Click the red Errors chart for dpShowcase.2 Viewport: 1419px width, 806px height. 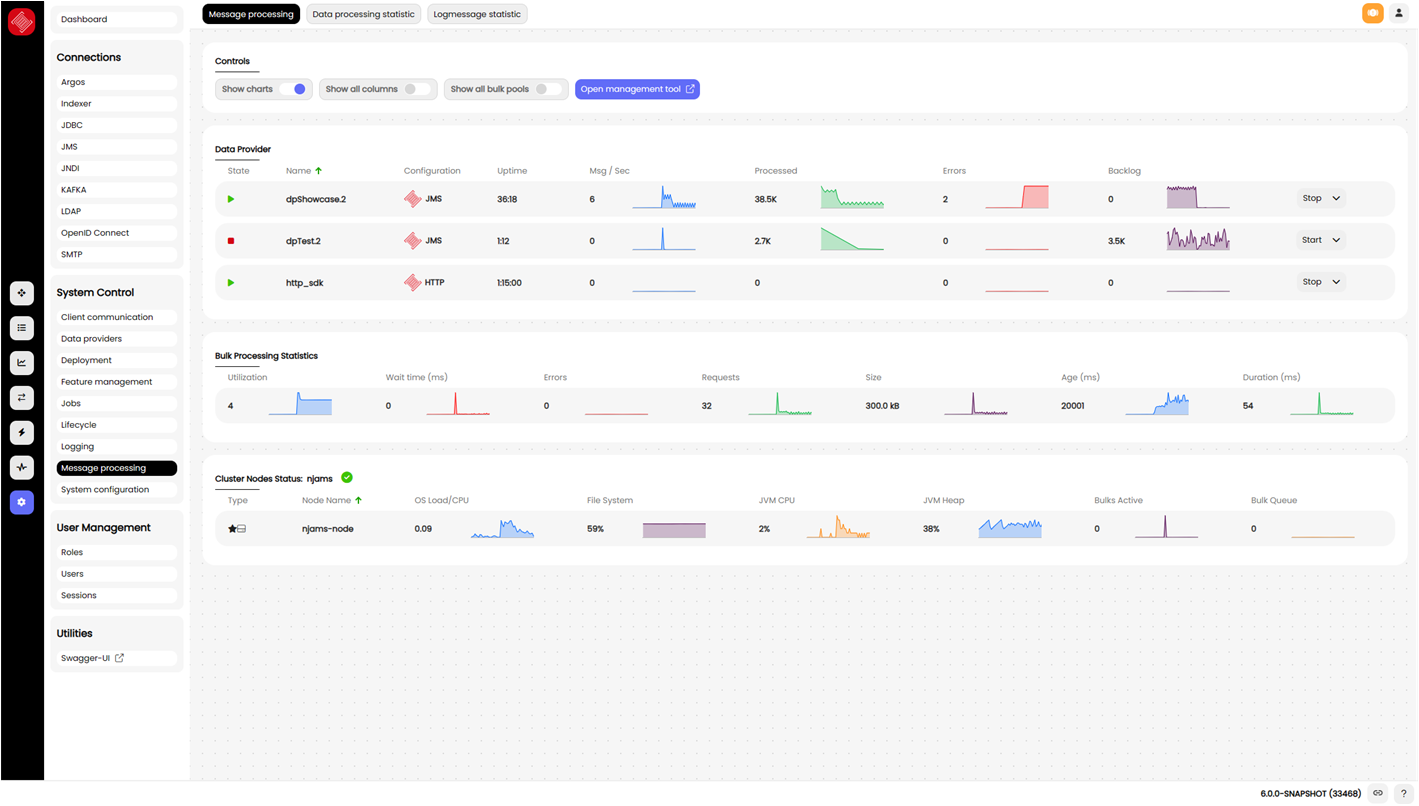1017,197
